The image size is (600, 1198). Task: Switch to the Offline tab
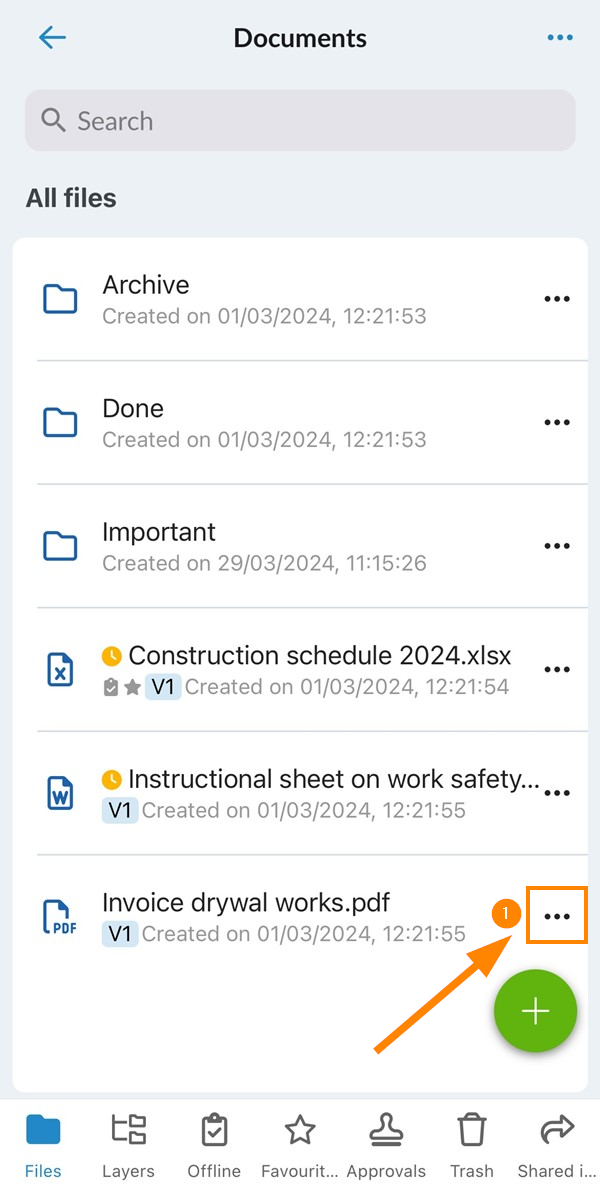tap(214, 1146)
